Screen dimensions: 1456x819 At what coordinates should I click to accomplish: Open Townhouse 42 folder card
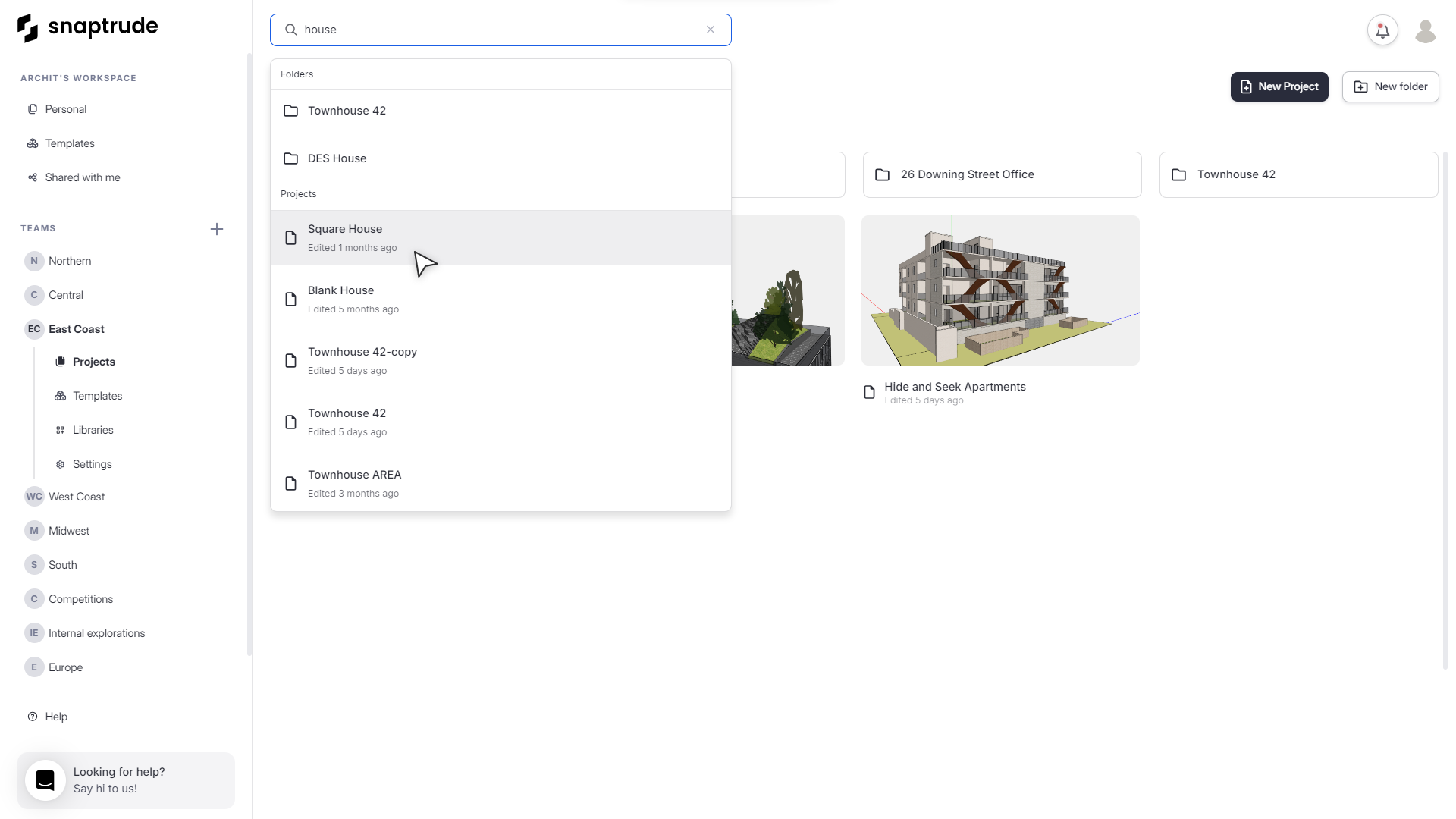tap(1298, 174)
